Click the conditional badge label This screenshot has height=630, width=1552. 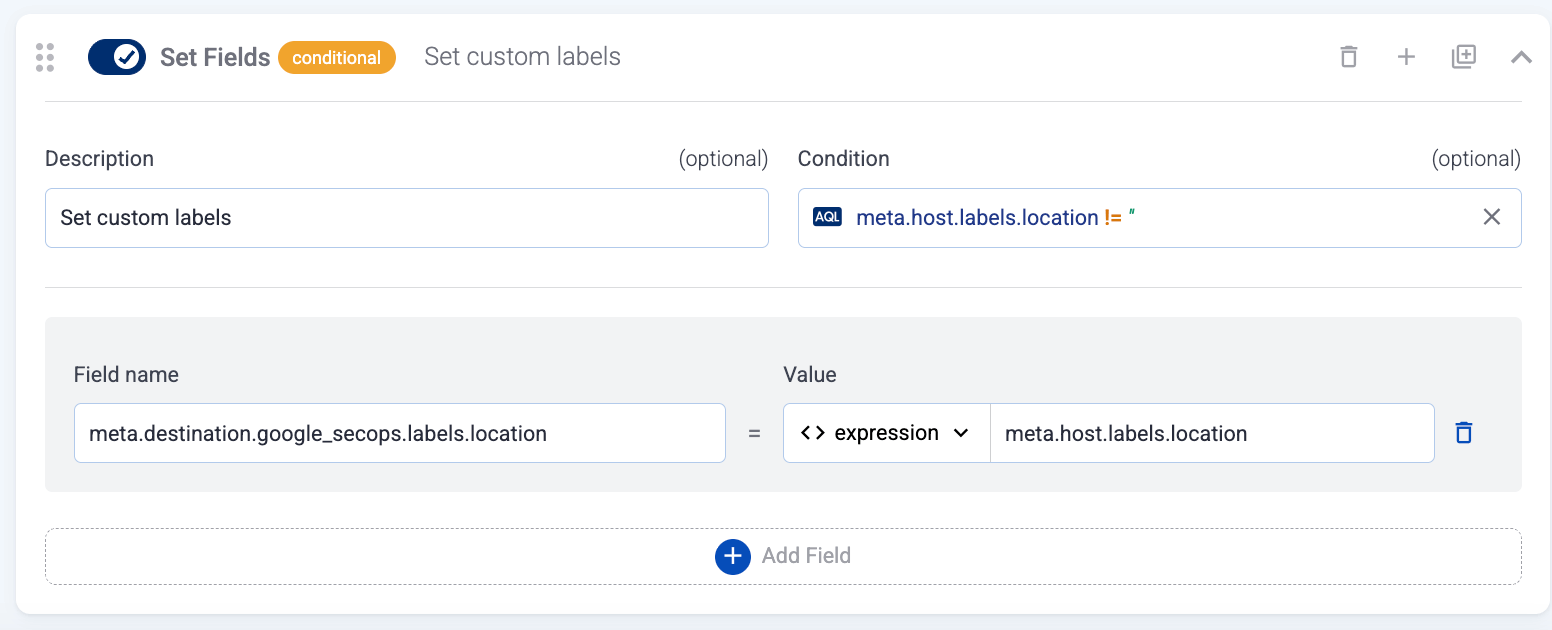(x=337, y=57)
